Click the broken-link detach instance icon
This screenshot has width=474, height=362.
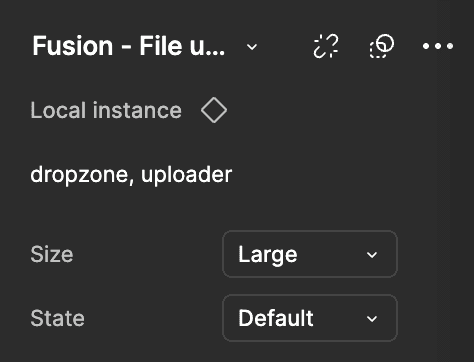pyautogui.click(x=326, y=46)
